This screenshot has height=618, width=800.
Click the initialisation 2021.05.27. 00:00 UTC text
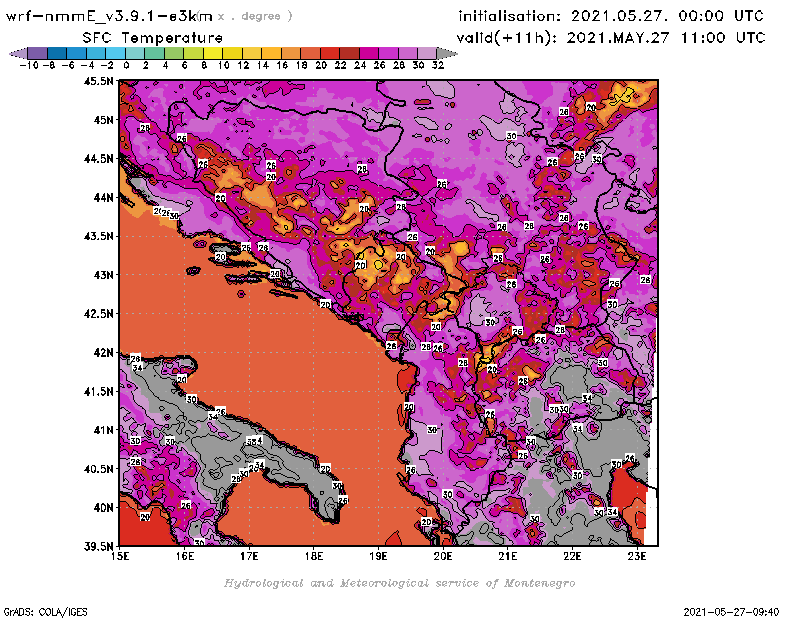611,16
